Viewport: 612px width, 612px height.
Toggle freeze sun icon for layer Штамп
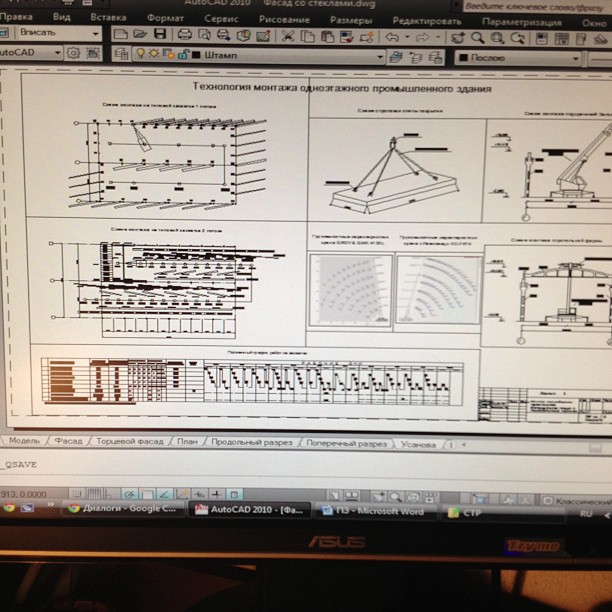coord(153,53)
